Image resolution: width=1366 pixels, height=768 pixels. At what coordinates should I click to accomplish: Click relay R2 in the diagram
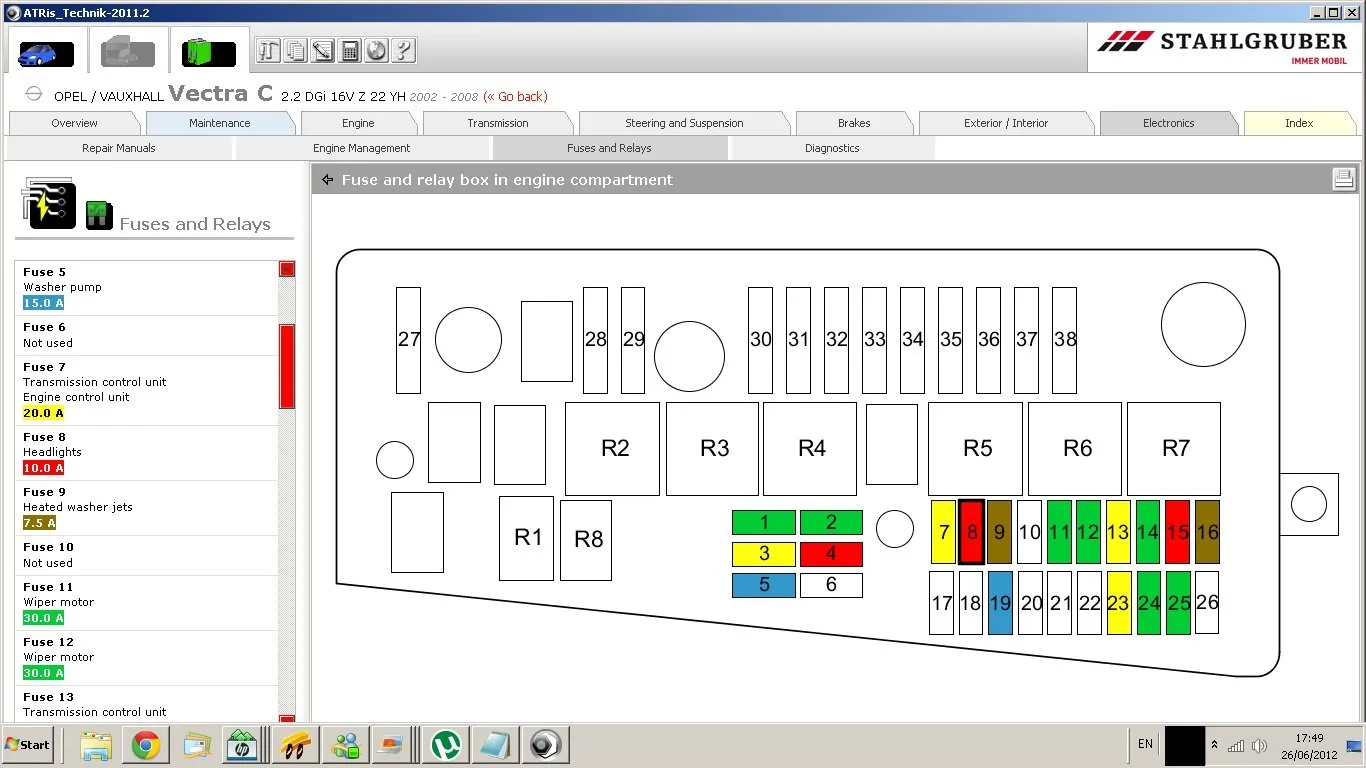(x=613, y=449)
